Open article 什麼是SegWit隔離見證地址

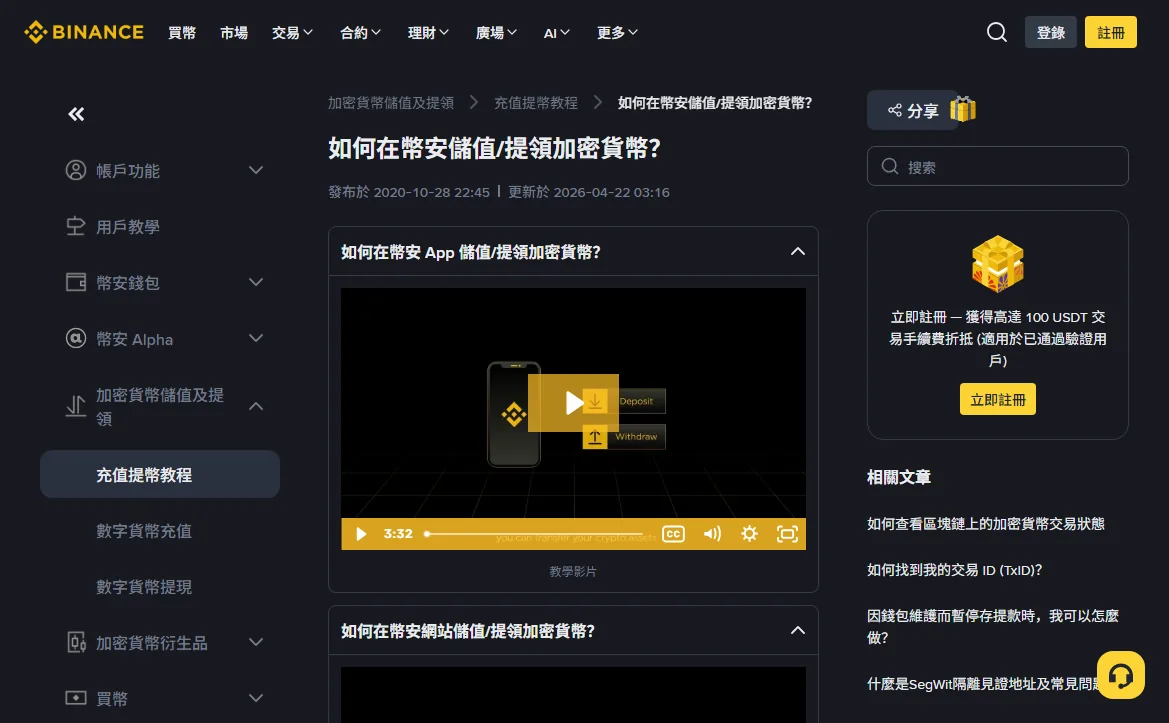click(x=984, y=683)
